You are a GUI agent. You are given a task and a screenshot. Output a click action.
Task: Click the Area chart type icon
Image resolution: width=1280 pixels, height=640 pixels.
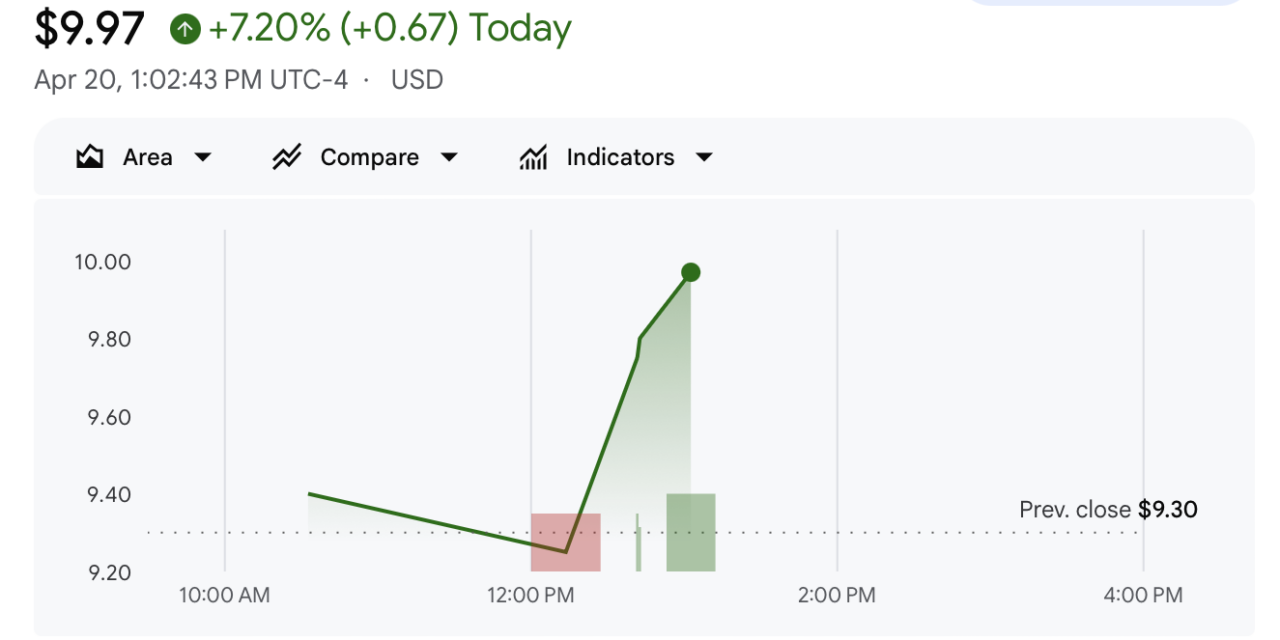point(90,157)
